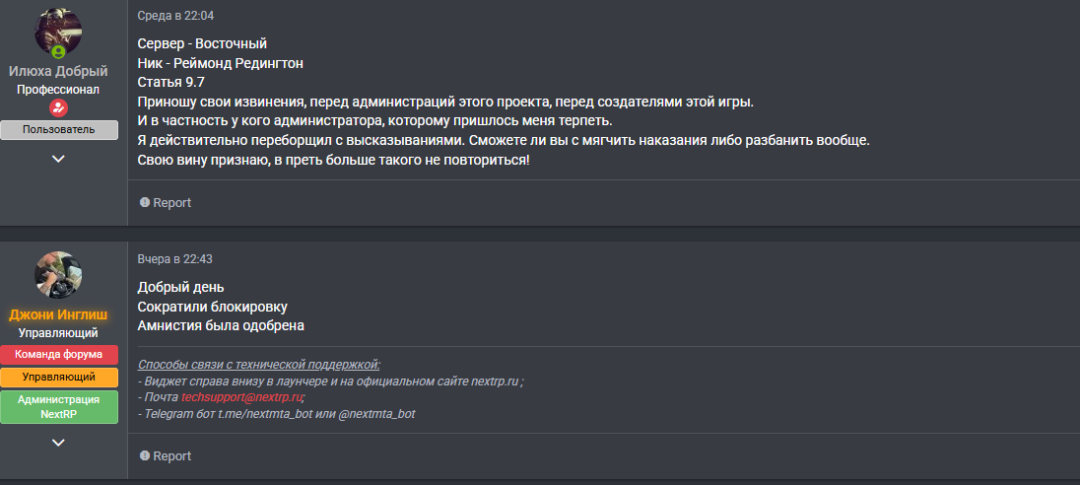Open the Илюха Добрый profile username link

coord(58,71)
